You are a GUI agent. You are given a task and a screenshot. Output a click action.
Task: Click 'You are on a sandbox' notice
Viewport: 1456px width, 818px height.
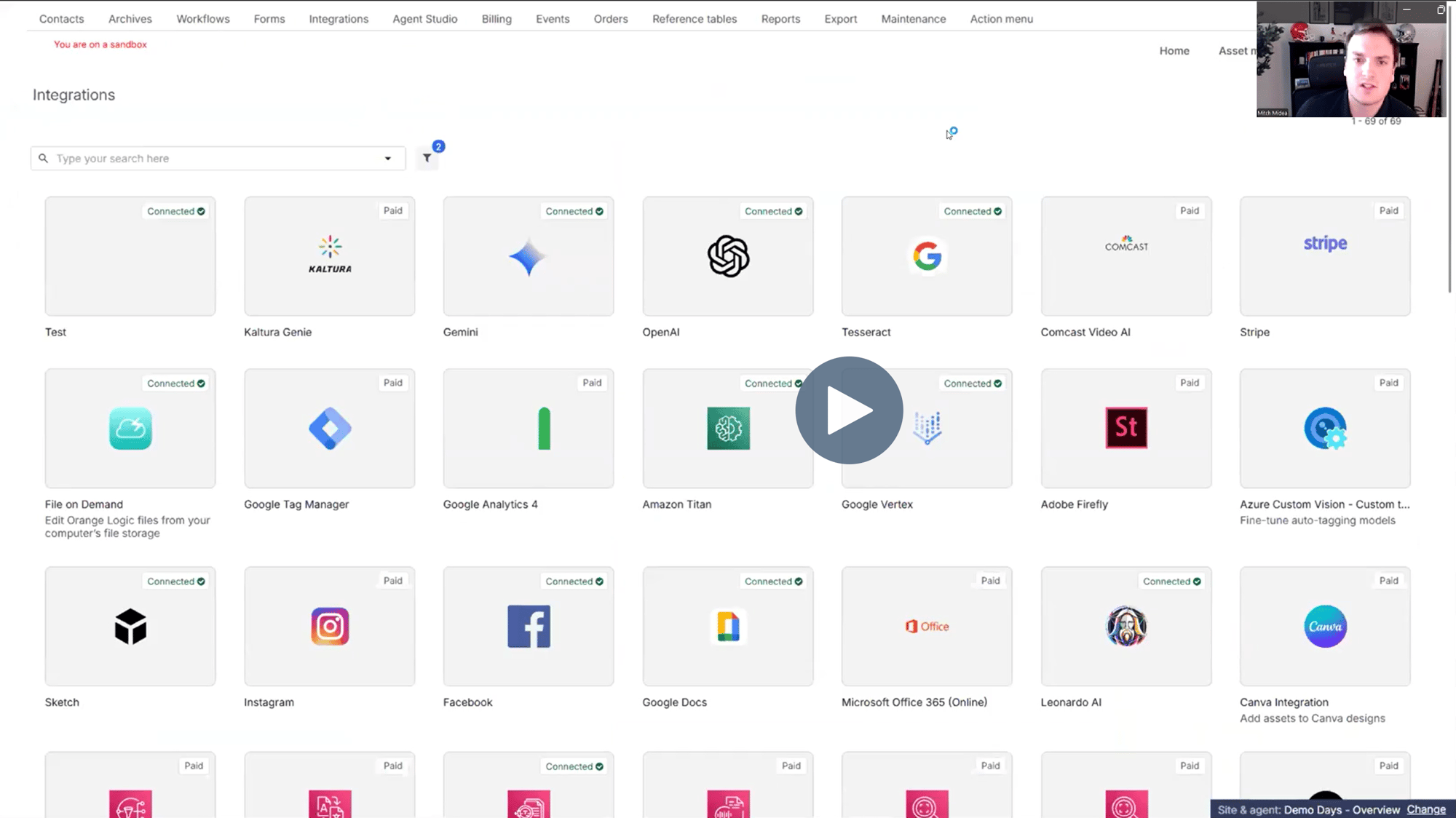pyautogui.click(x=100, y=44)
